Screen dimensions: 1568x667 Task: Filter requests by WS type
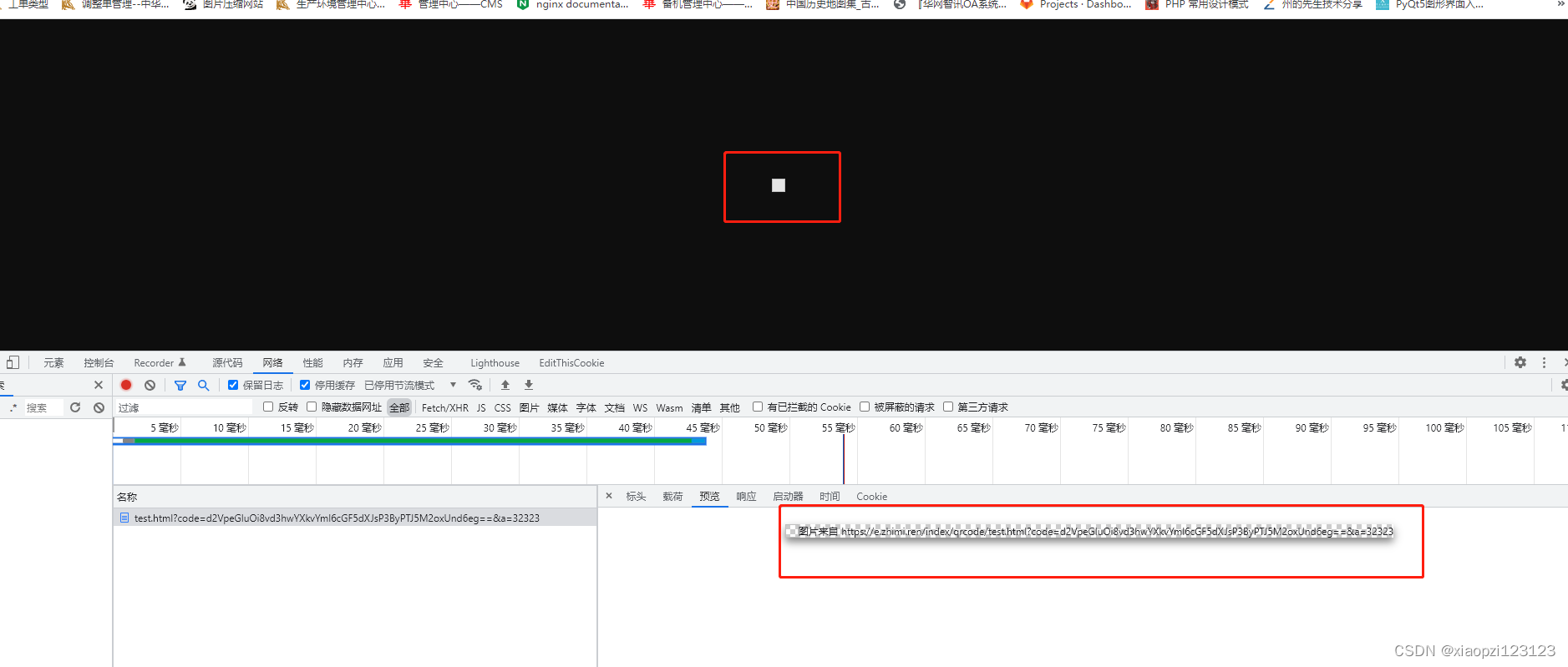[x=640, y=407]
